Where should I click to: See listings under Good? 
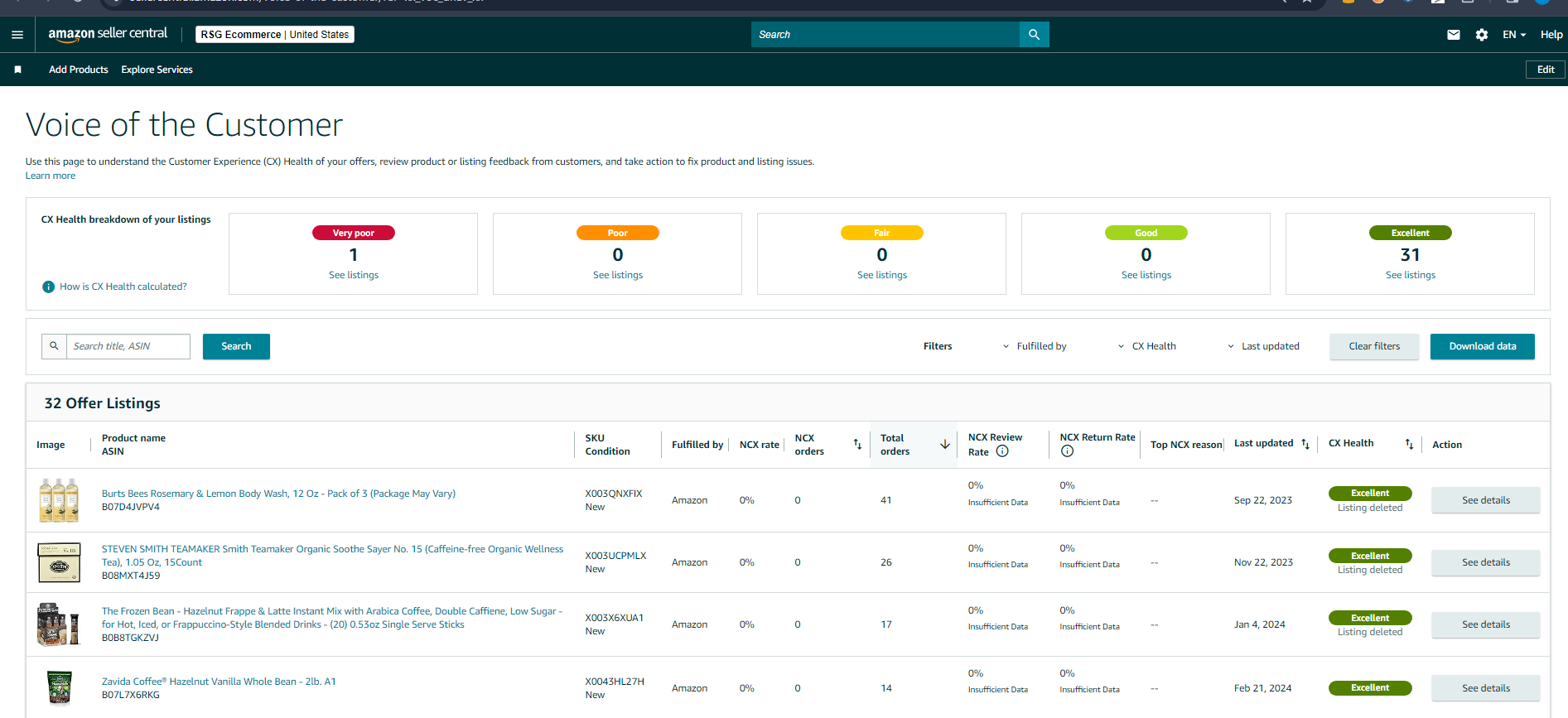1146,275
